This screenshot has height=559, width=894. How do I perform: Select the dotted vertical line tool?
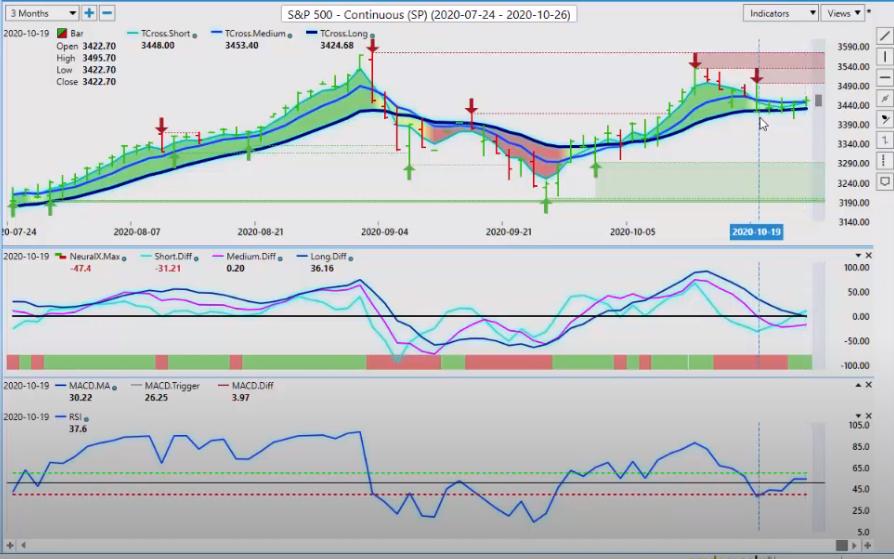885,160
